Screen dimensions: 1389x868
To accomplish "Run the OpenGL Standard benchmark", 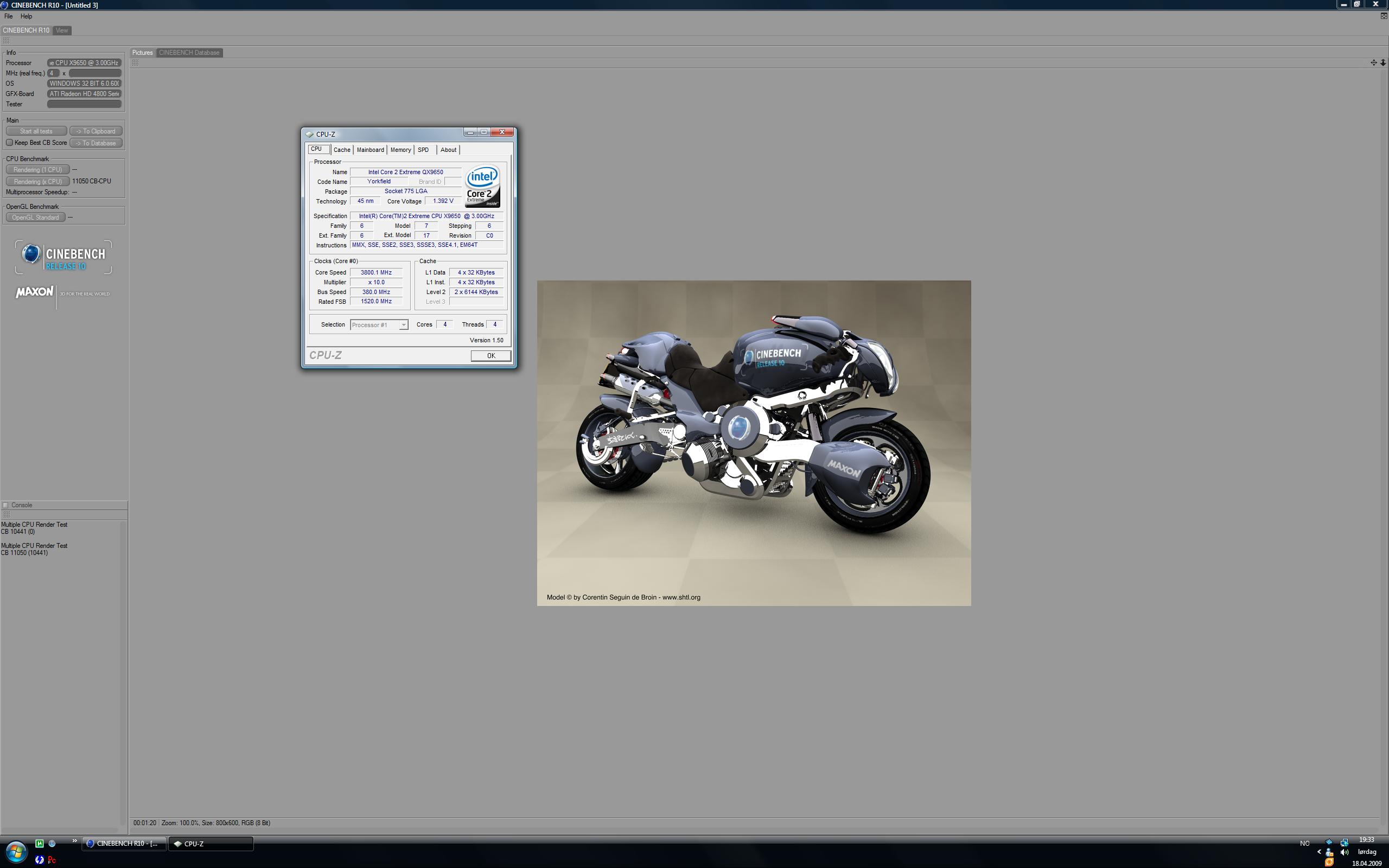I will click(x=36, y=218).
